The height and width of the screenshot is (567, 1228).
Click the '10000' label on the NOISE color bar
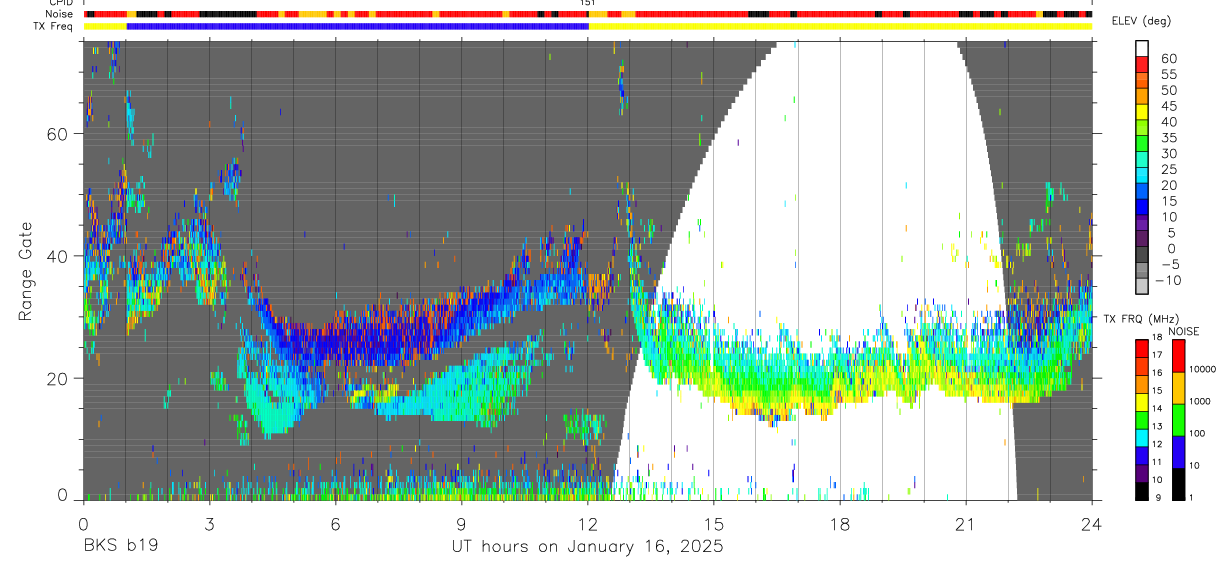(x=1203, y=369)
